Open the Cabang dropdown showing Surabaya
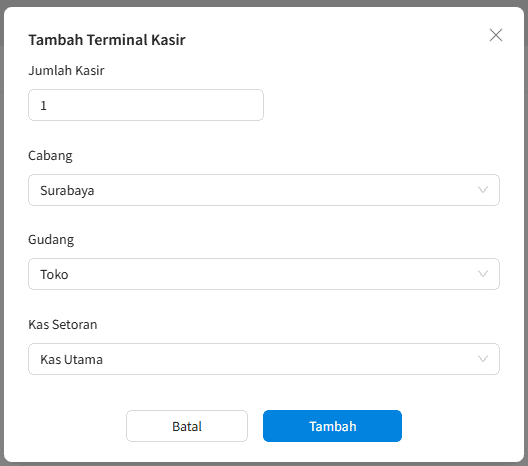528x466 pixels. click(264, 190)
